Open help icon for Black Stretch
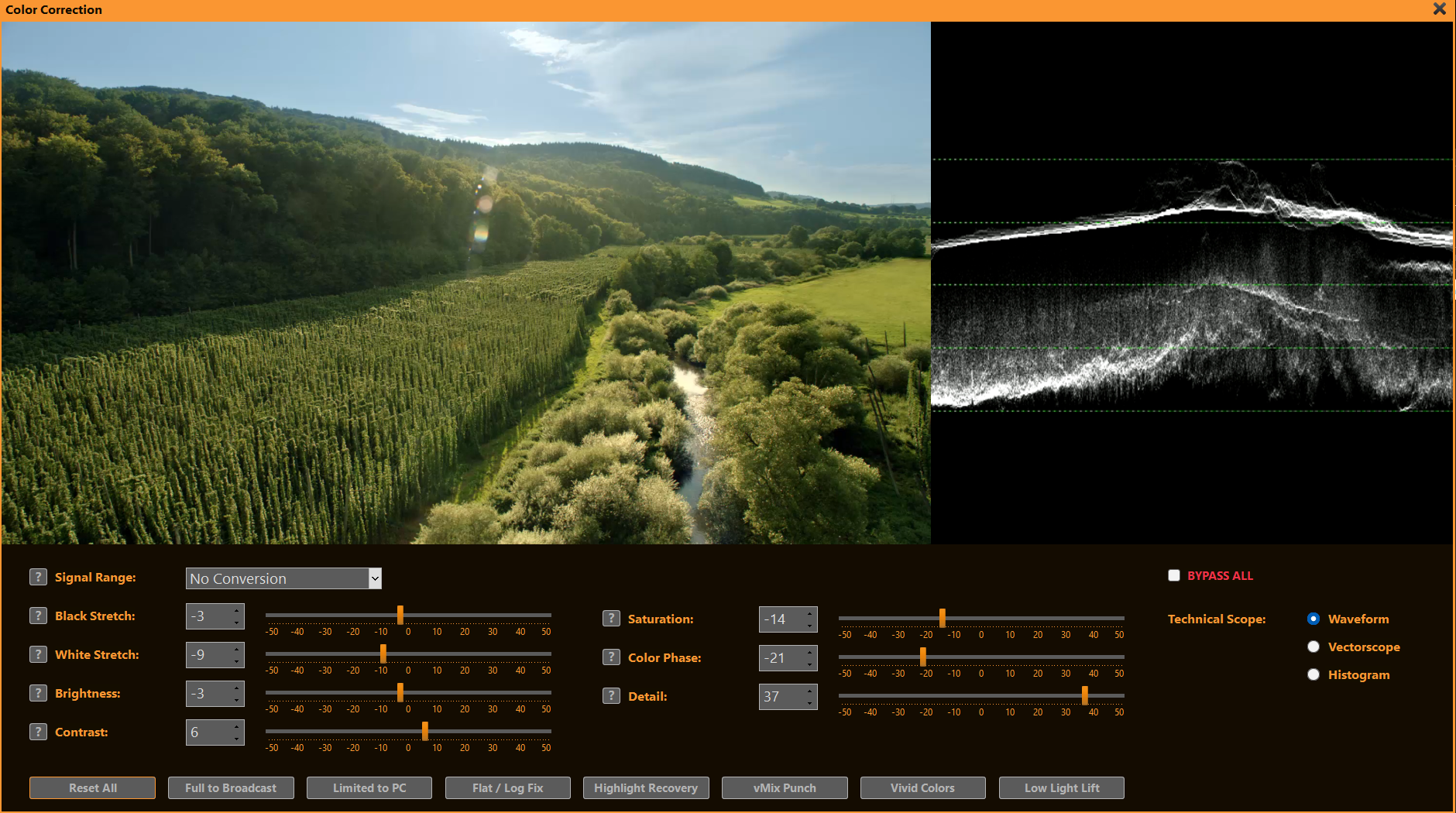This screenshot has height=813, width=1456. click(x=38, y=616)
